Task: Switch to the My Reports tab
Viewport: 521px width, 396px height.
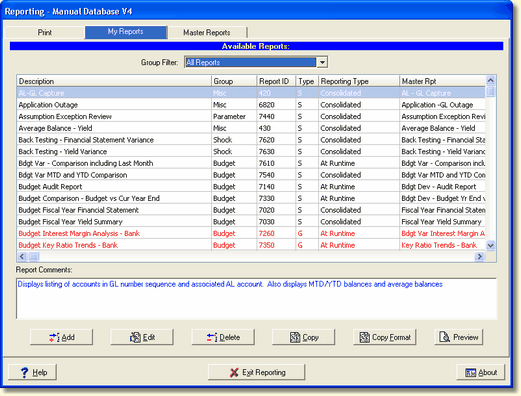Action: 126,32
